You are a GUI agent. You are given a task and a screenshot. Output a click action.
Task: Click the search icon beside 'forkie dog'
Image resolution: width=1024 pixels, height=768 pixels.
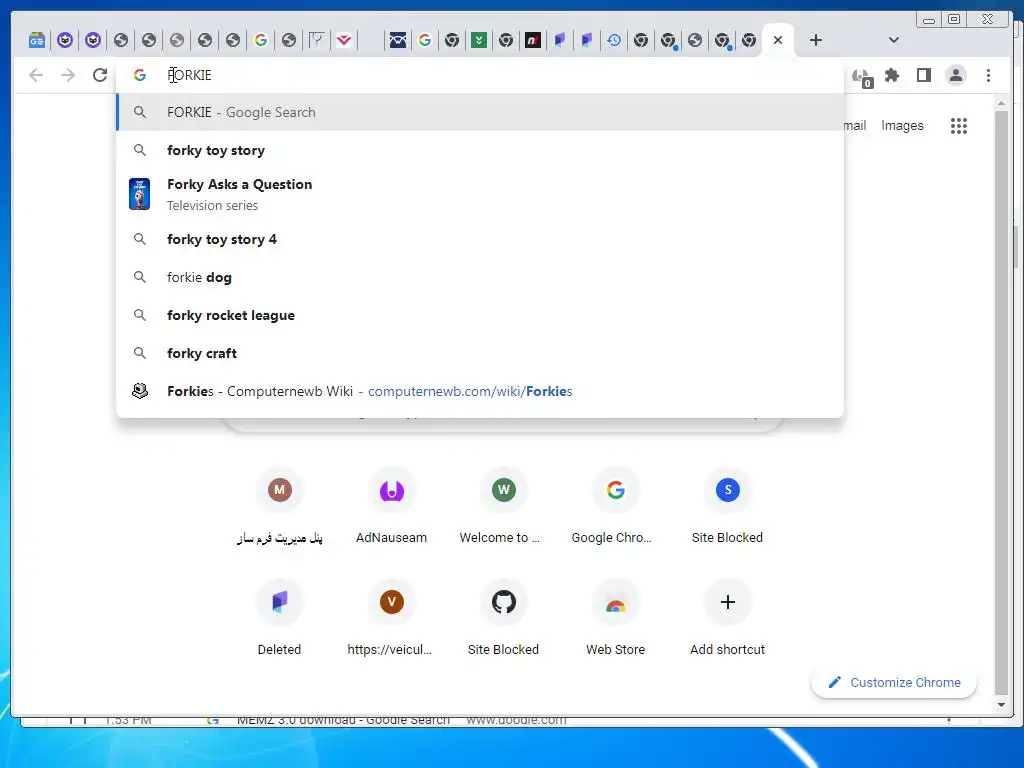140,277
